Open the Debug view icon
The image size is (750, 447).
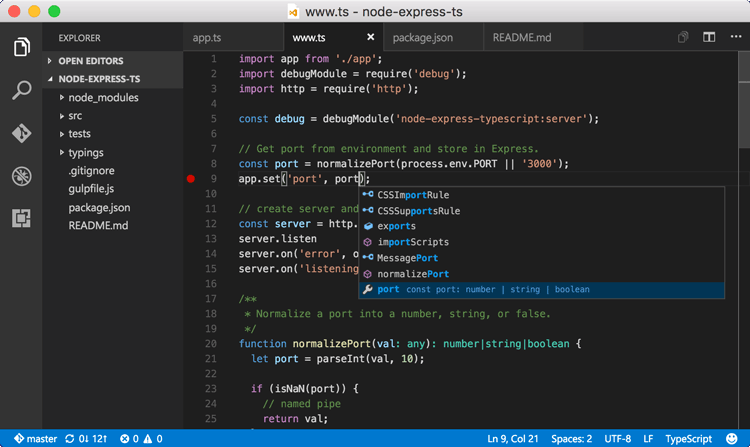coord(22,176)
